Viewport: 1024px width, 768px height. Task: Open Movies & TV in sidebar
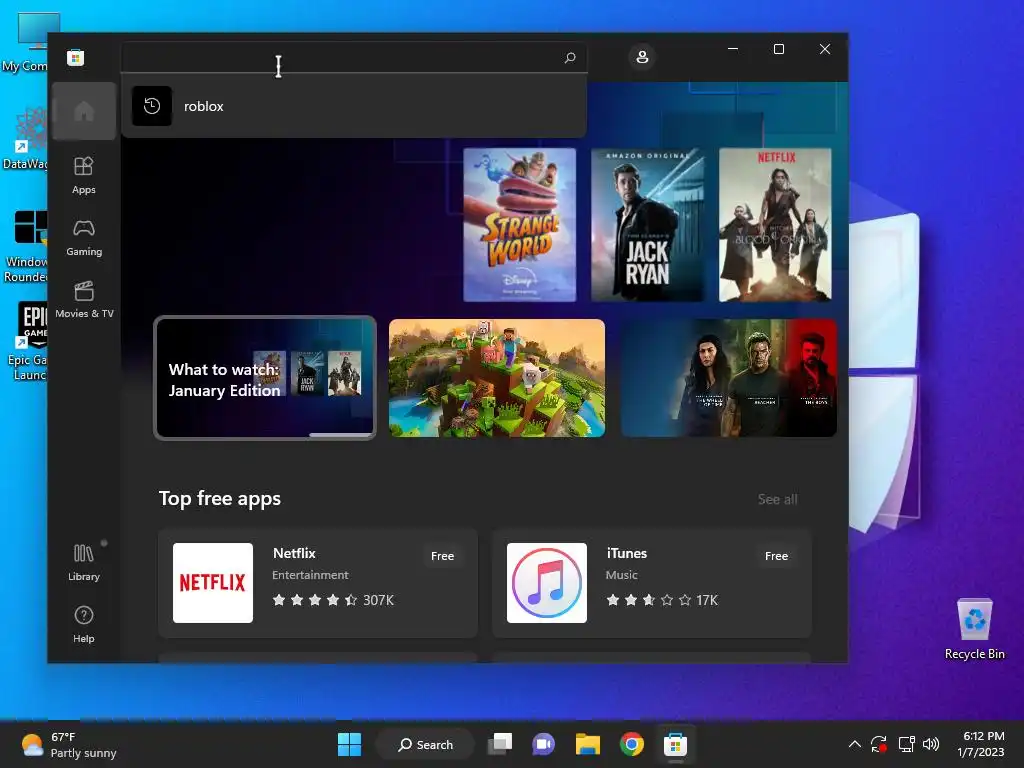(84, 299)
